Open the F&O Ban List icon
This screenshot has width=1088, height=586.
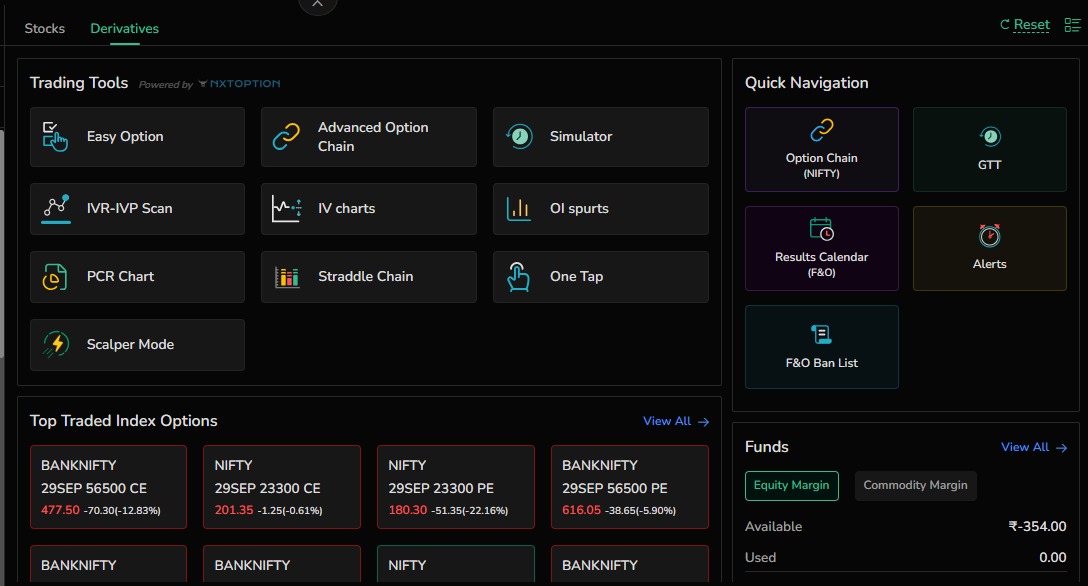point(822,334)
